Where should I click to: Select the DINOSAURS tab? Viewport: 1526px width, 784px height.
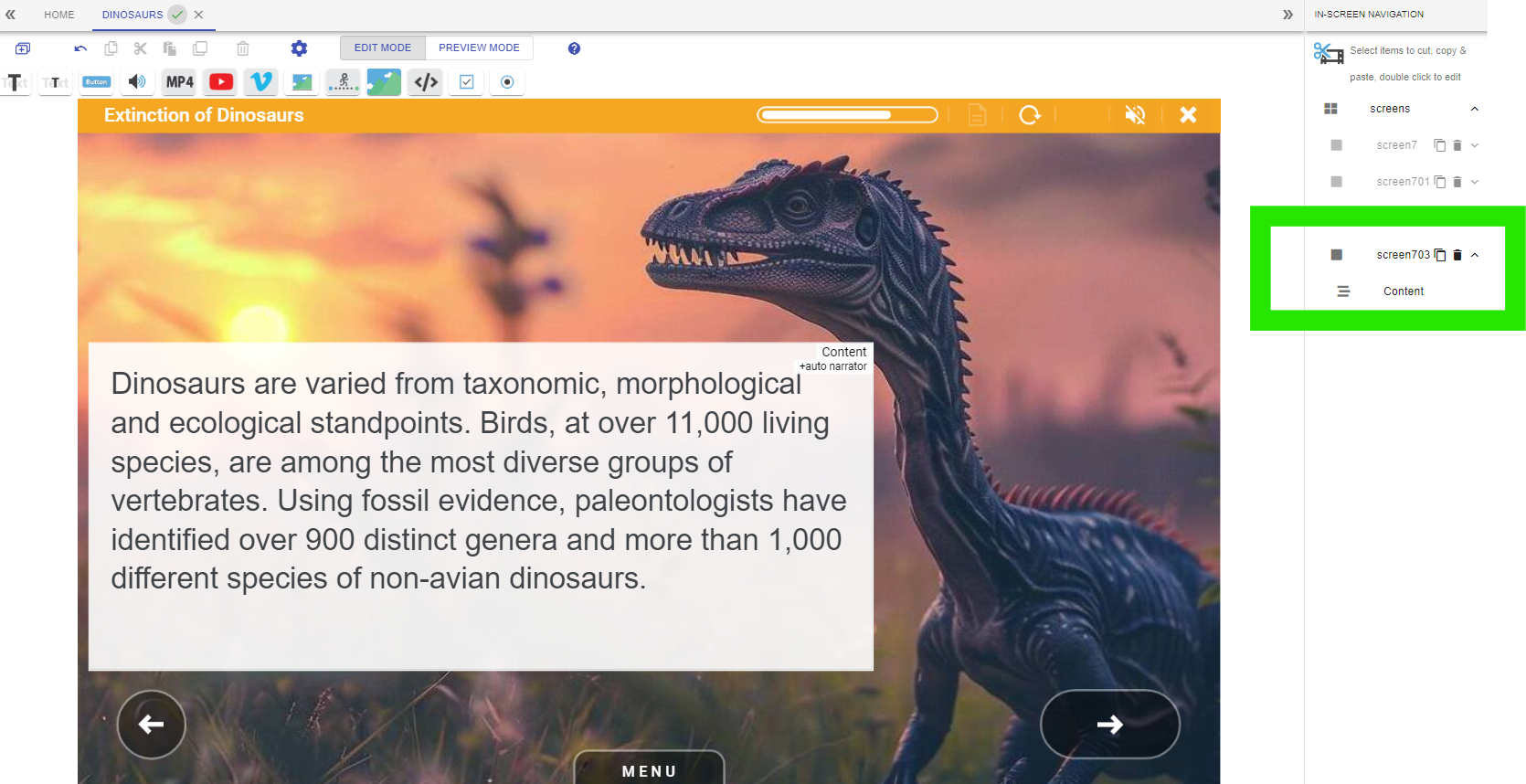click(x=132, y=15)
